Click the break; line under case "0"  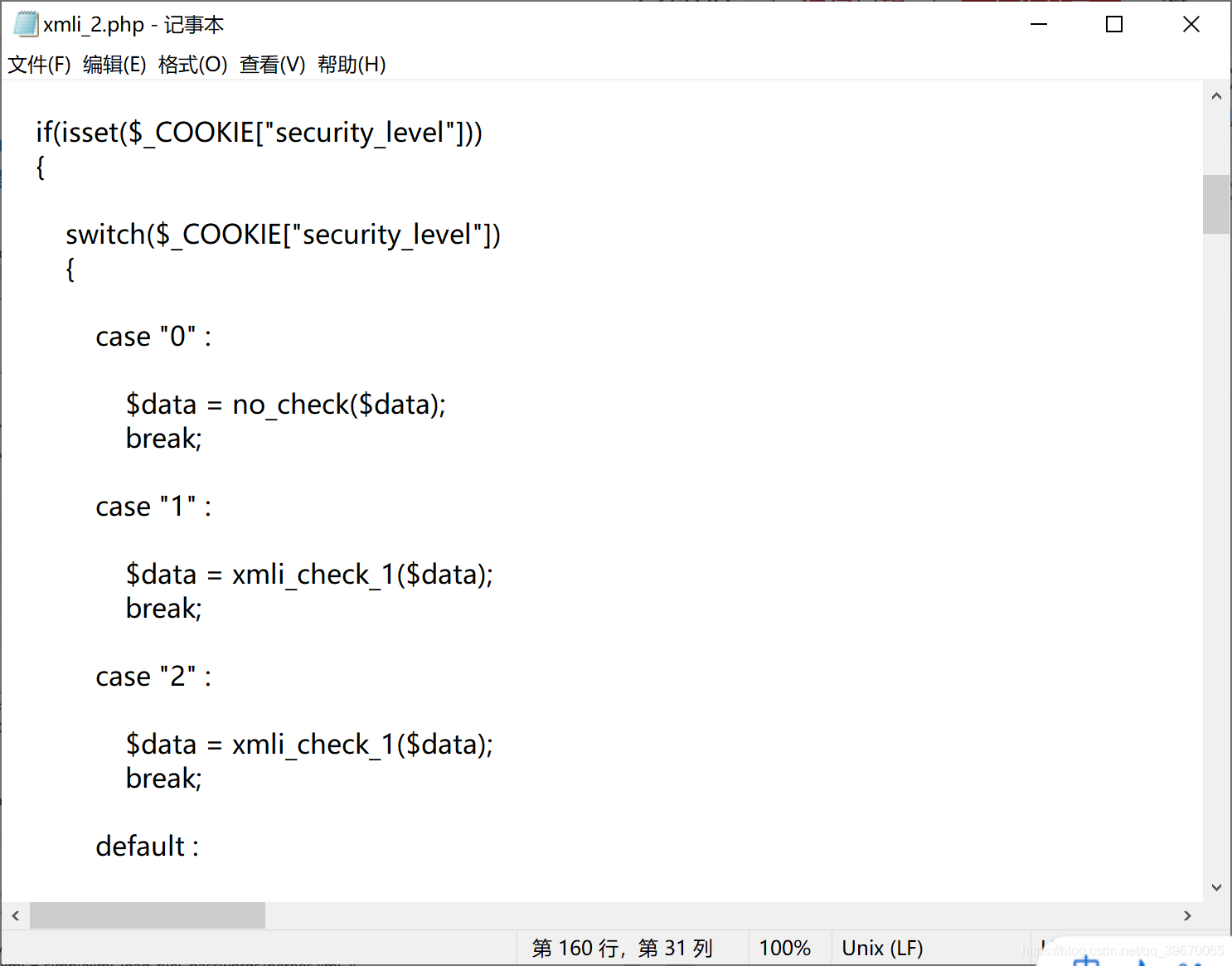(x=163, y=438)
